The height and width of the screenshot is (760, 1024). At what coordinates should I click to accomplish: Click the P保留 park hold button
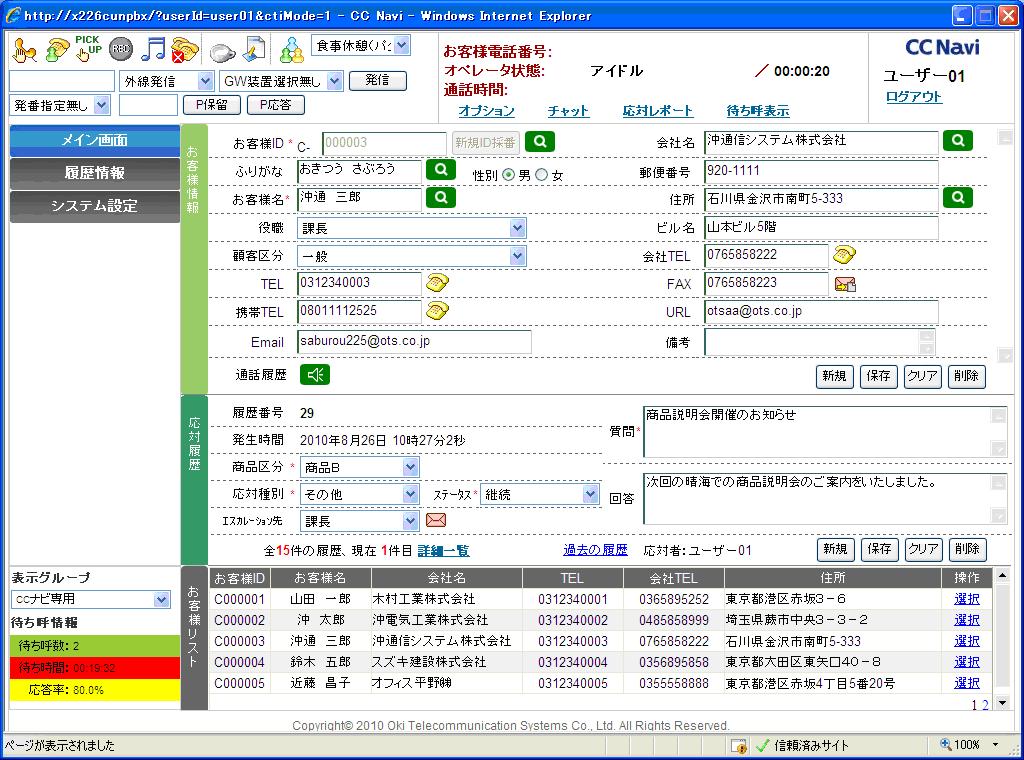(x=212, y=104)
